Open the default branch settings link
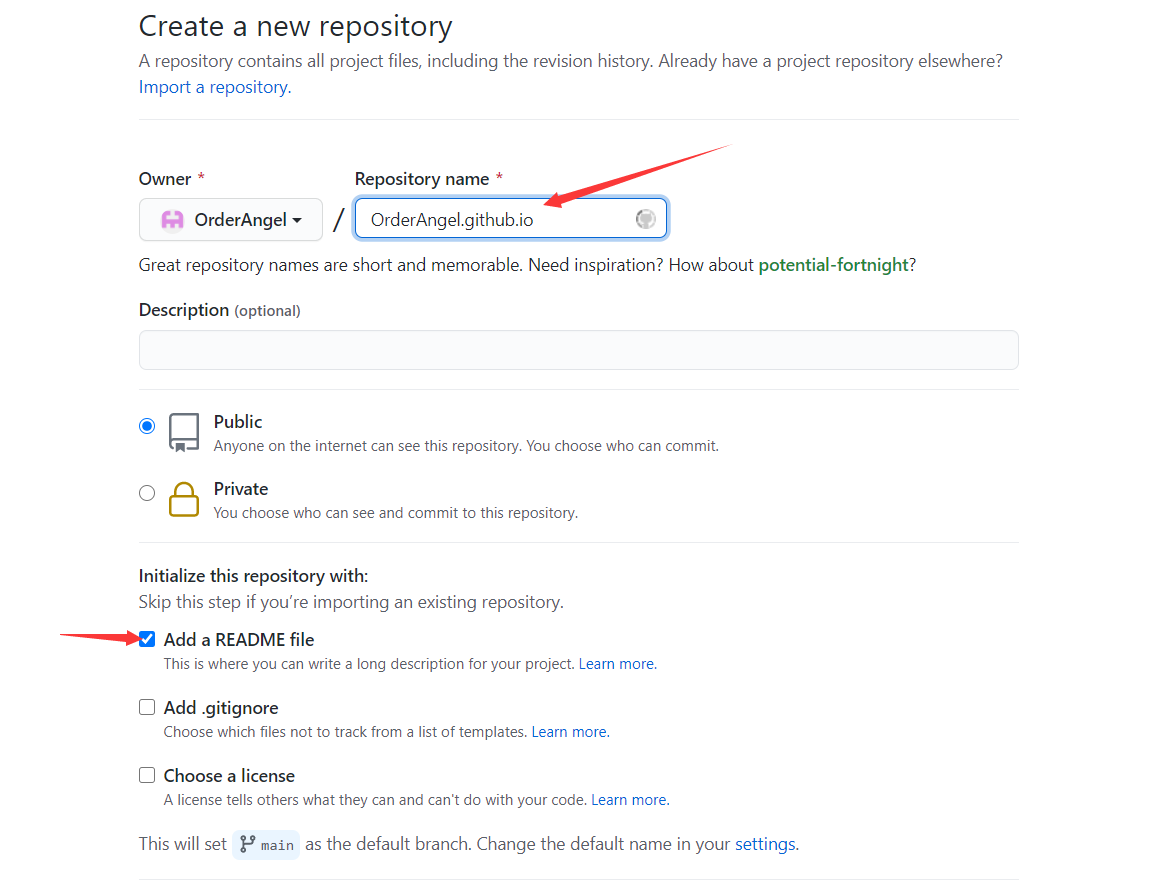This screenshot has width=1166, height=896. coord(766,845)
